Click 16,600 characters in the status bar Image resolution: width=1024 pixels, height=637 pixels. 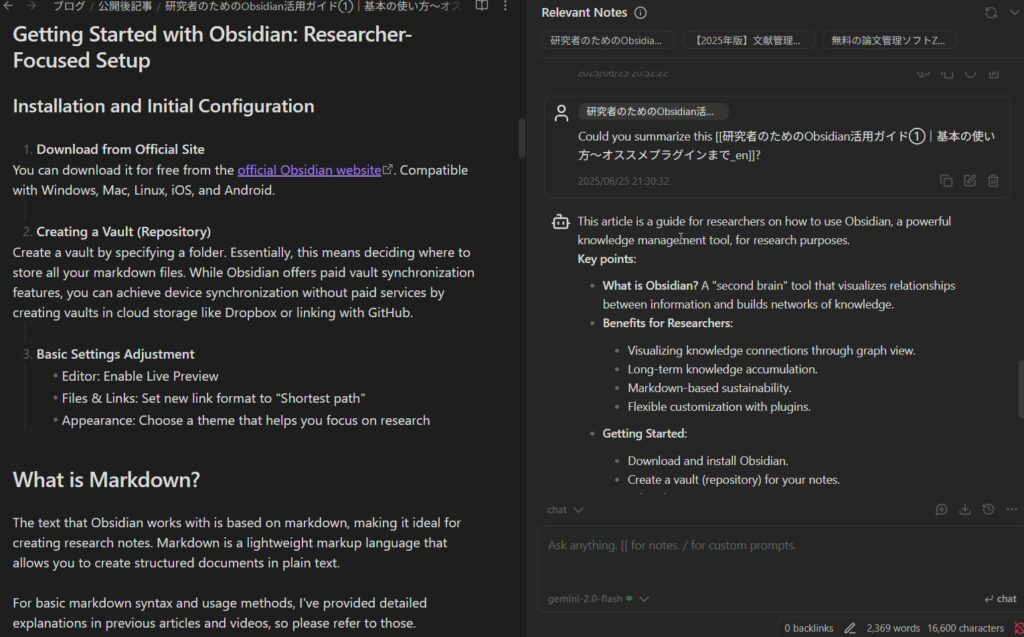click(x=965, y=628)
